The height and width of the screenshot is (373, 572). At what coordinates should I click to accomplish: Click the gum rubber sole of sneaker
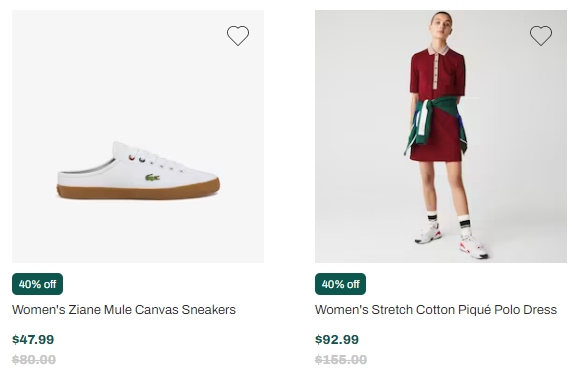coord(138,192)
